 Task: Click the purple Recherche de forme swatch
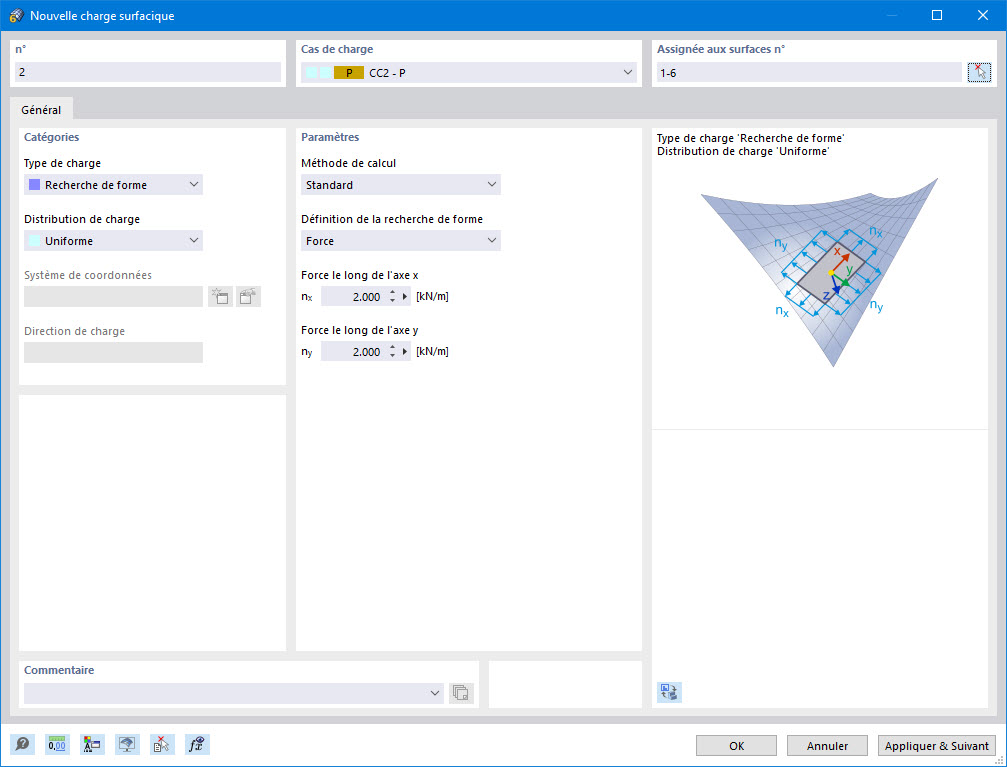[x=35, y=185]
